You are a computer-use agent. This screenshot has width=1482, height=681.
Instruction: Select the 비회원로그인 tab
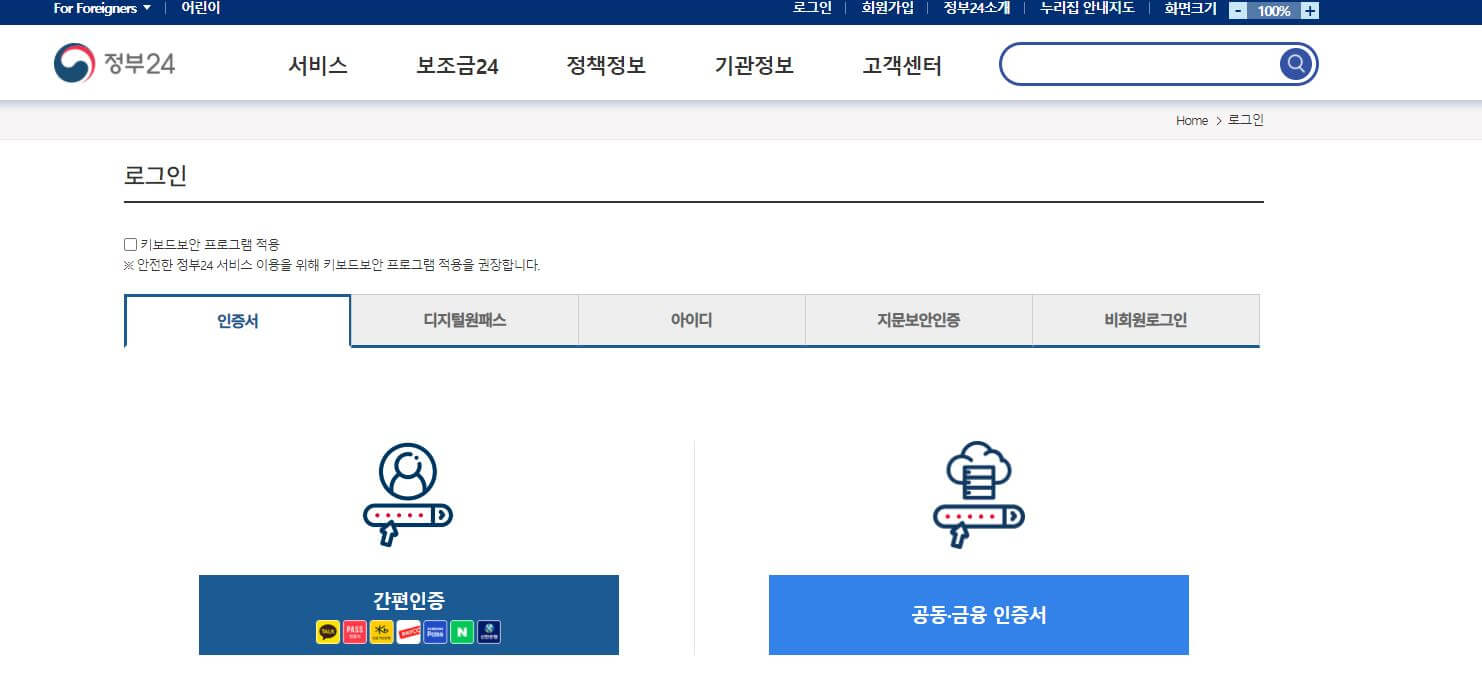(x=1145, y=319)
